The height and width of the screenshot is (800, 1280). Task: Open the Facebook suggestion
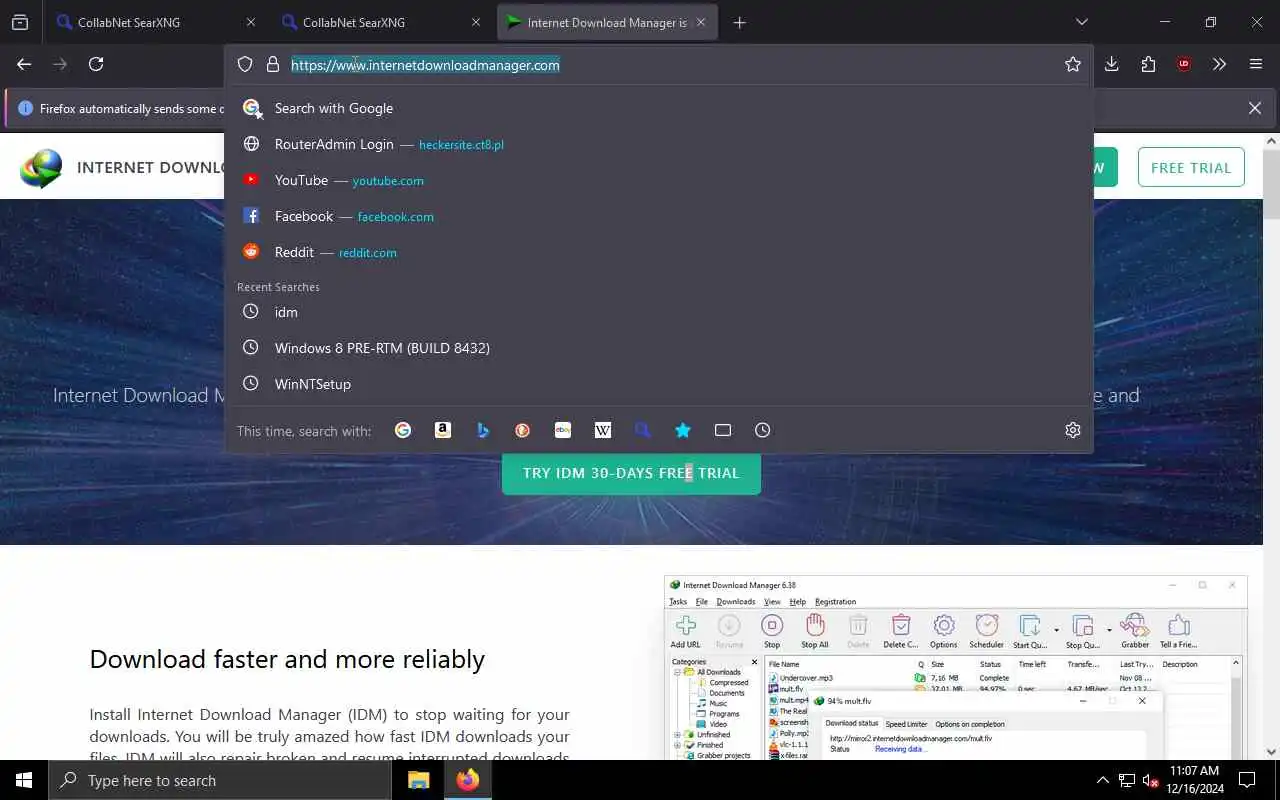point(659,216)
